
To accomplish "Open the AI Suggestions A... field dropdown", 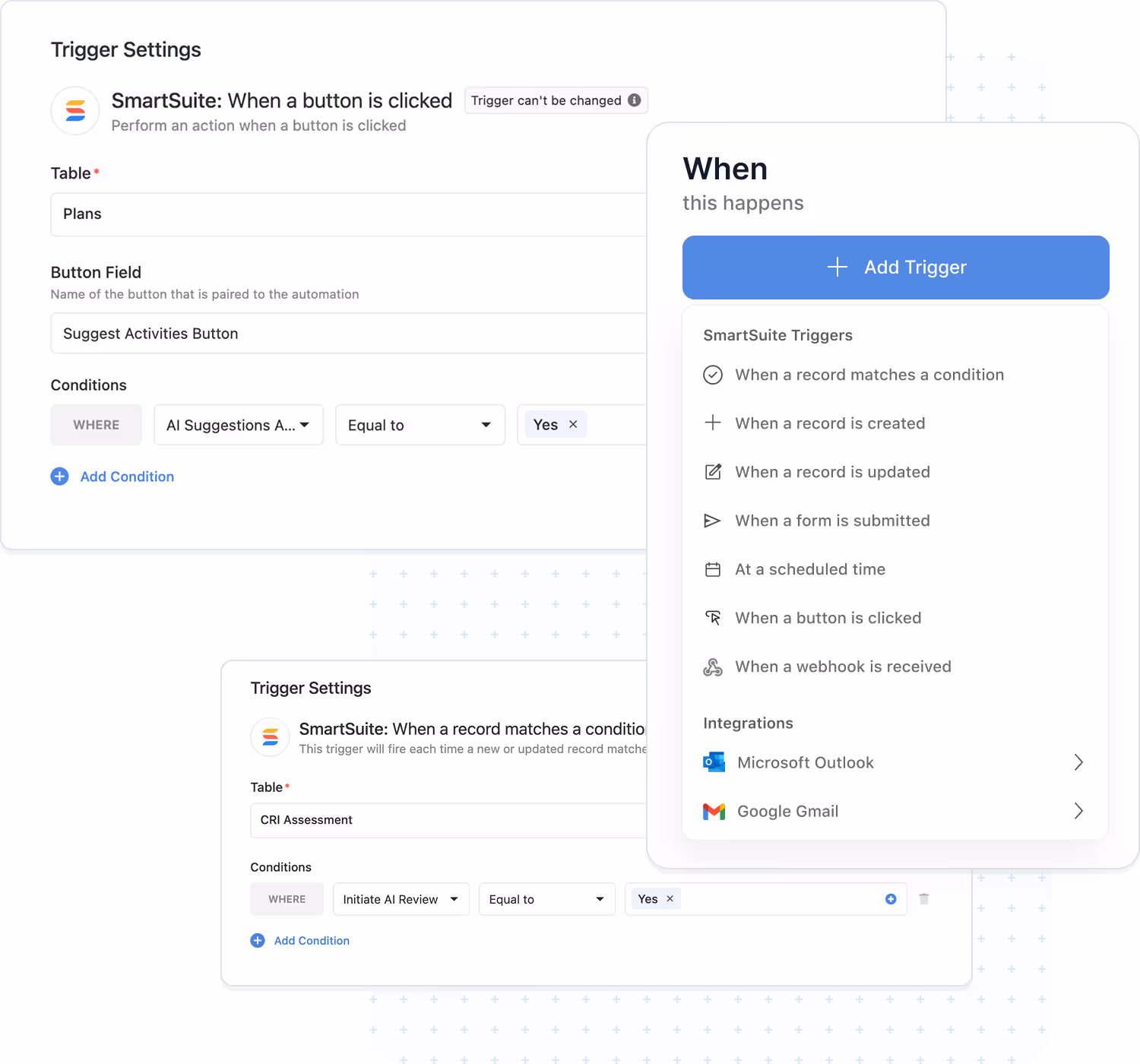I will point(239,425).
